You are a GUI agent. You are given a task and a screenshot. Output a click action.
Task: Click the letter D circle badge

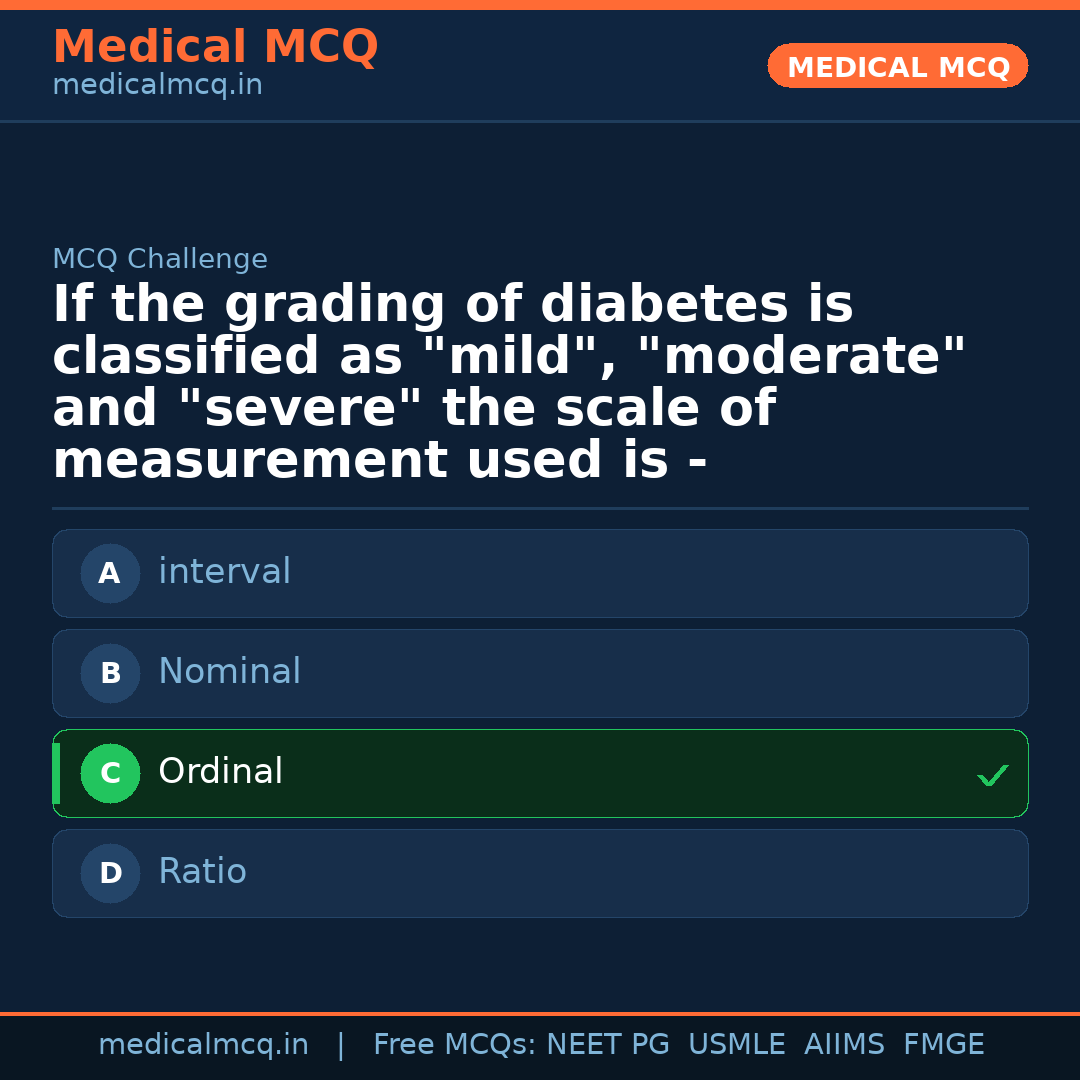[110, 874]
